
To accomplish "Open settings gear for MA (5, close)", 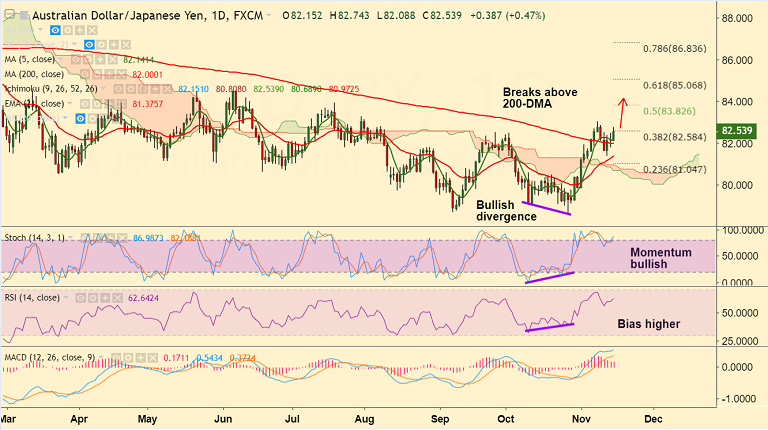I will [88, 59].
